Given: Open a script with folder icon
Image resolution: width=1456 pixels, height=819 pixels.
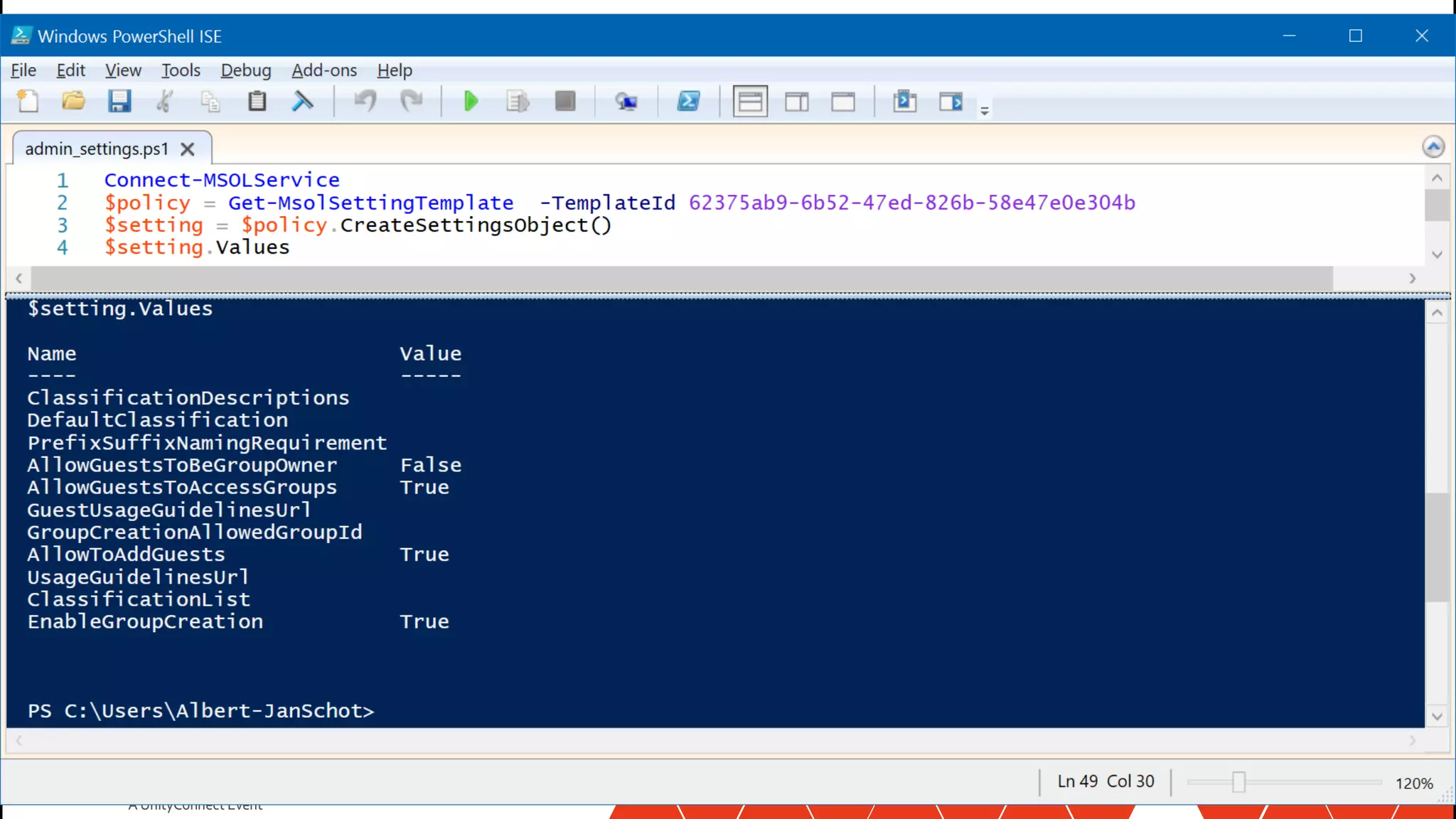Looking at the screenshot, I should pyautogui.click(x=73, y=102).
